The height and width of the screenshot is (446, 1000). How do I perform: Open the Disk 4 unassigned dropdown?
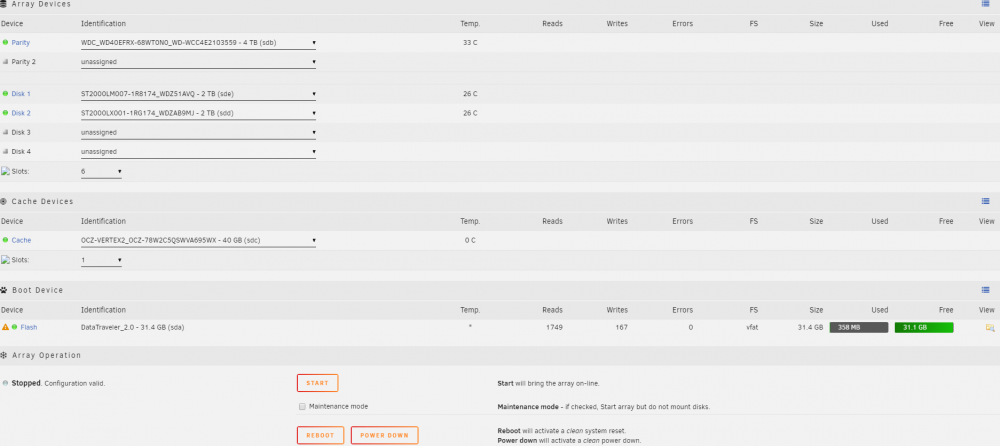[x=198, y=151]
